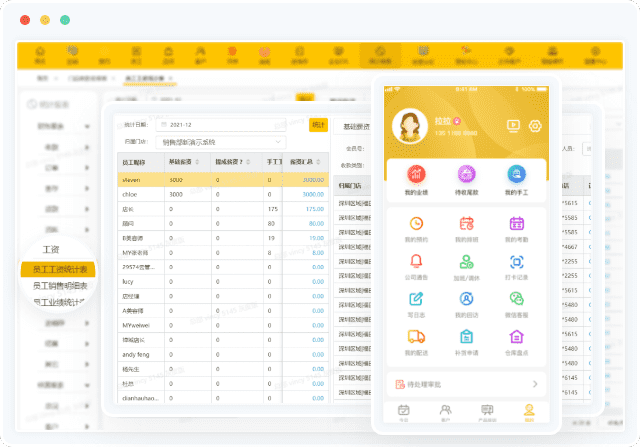Image resolution: width=640 pixels, height=447 pixels.
Task: Open 待收尾款 icon on phone screen
Action: [x=466, y=175]
